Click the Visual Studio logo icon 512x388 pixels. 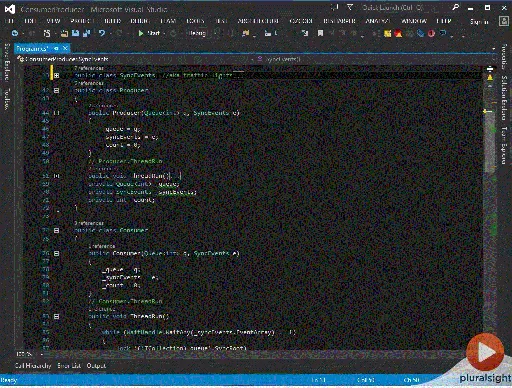pyautogui.click(x=9, y=9)
